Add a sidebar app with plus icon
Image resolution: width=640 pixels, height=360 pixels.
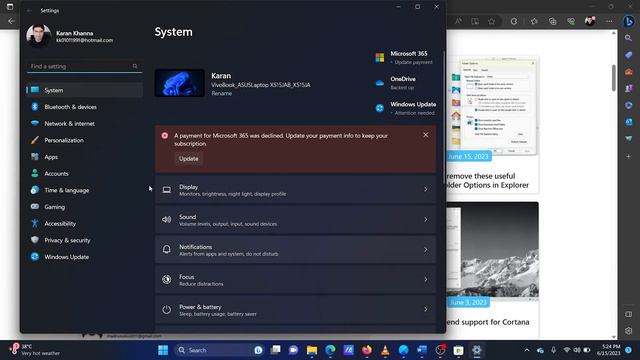point(629,156)
